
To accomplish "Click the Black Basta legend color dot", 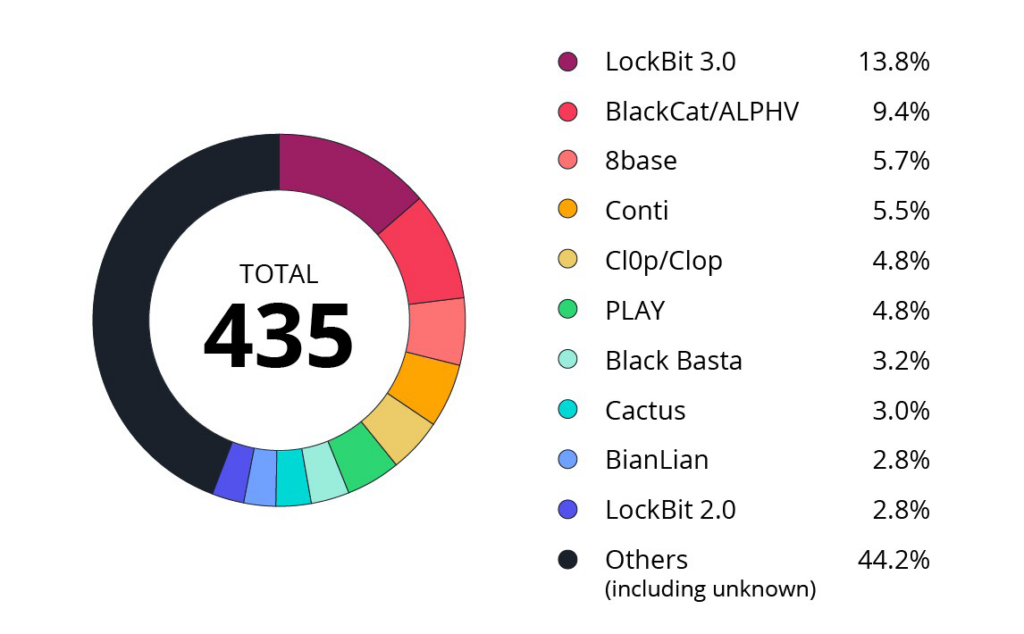I will pos(568,360).
